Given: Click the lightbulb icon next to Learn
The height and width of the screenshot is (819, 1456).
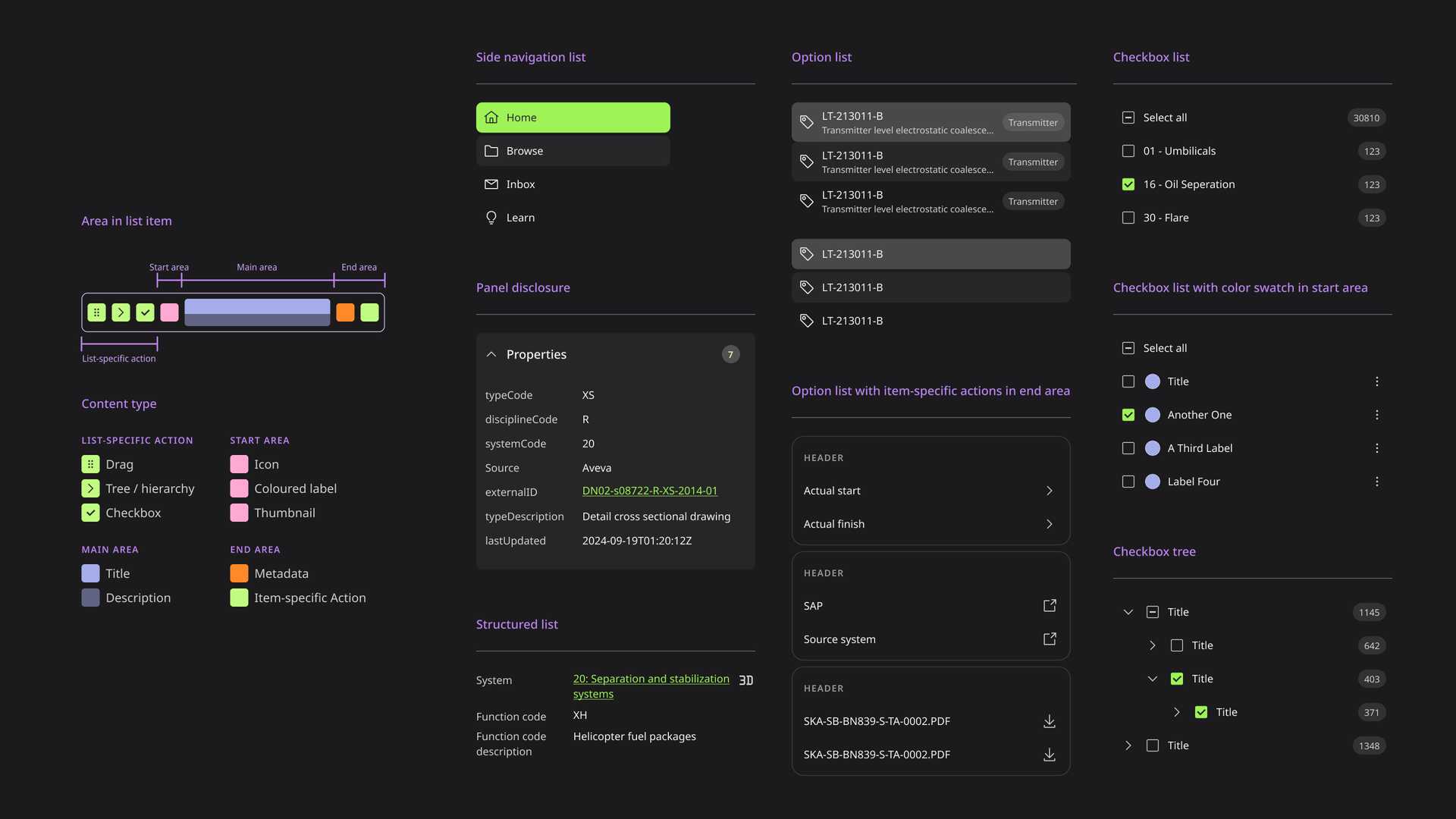Looking at the screenshot, I should pos(491,218).
